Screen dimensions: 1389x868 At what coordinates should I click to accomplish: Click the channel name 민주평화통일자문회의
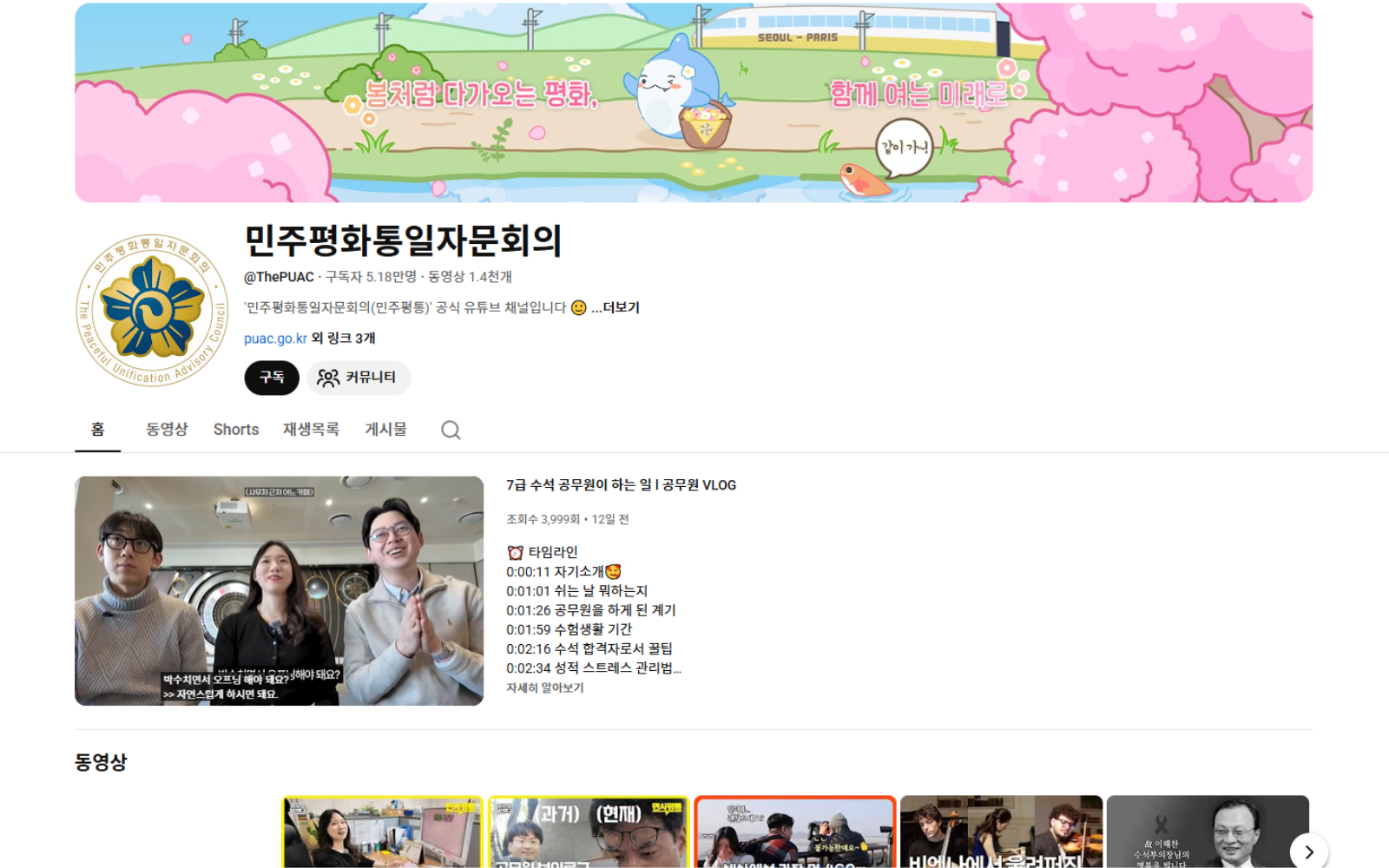tap(404, 240)
